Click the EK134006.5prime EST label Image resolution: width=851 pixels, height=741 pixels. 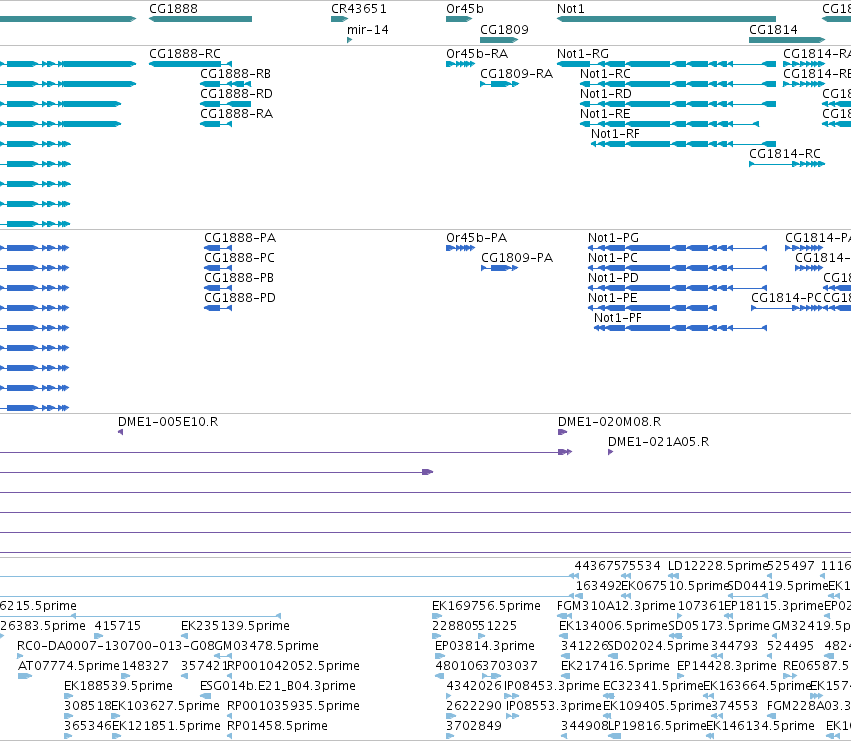click(x=613, y=626)
